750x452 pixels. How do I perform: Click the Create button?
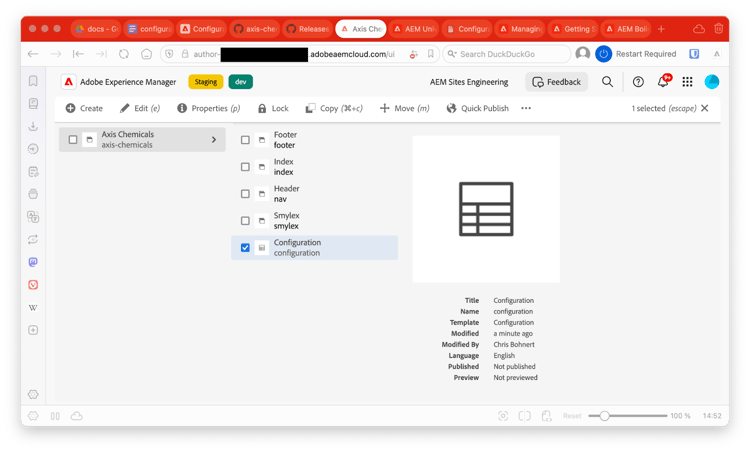[84, 108]
